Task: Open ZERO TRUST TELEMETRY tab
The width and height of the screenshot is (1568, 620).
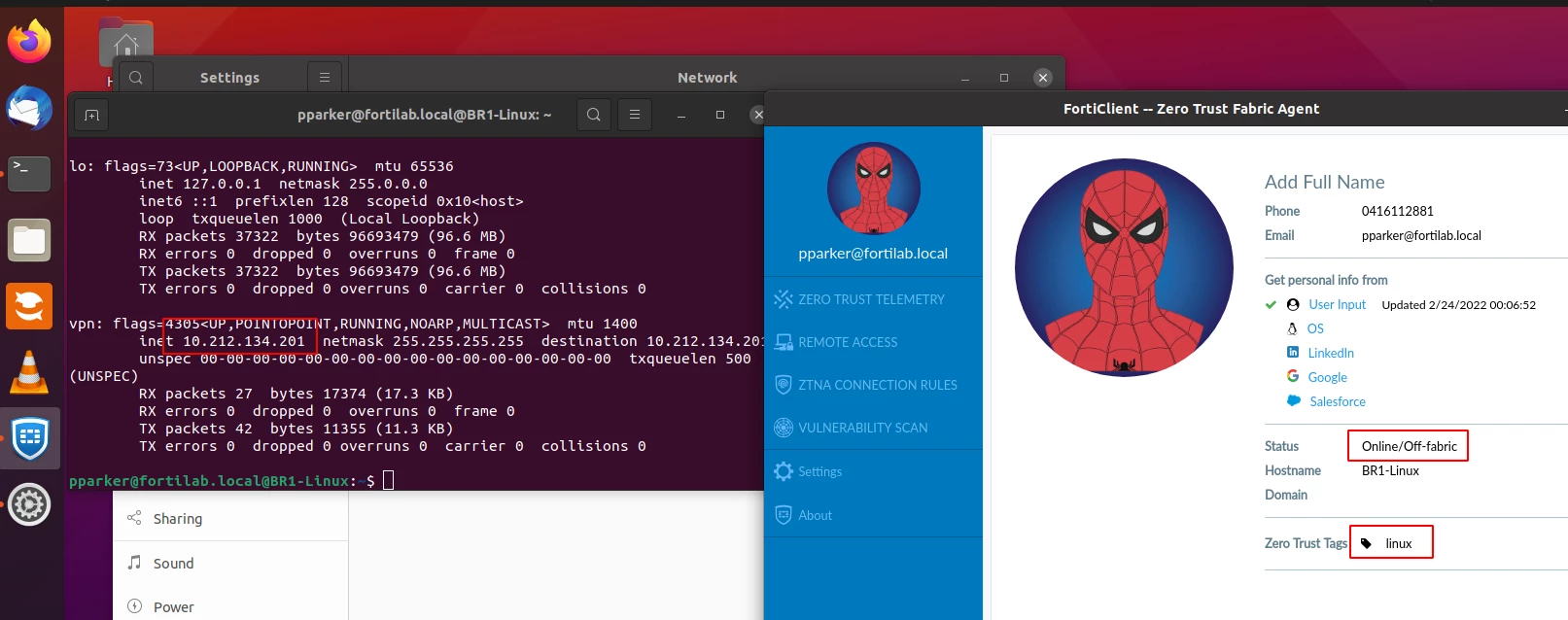Action: coord(873,299)
